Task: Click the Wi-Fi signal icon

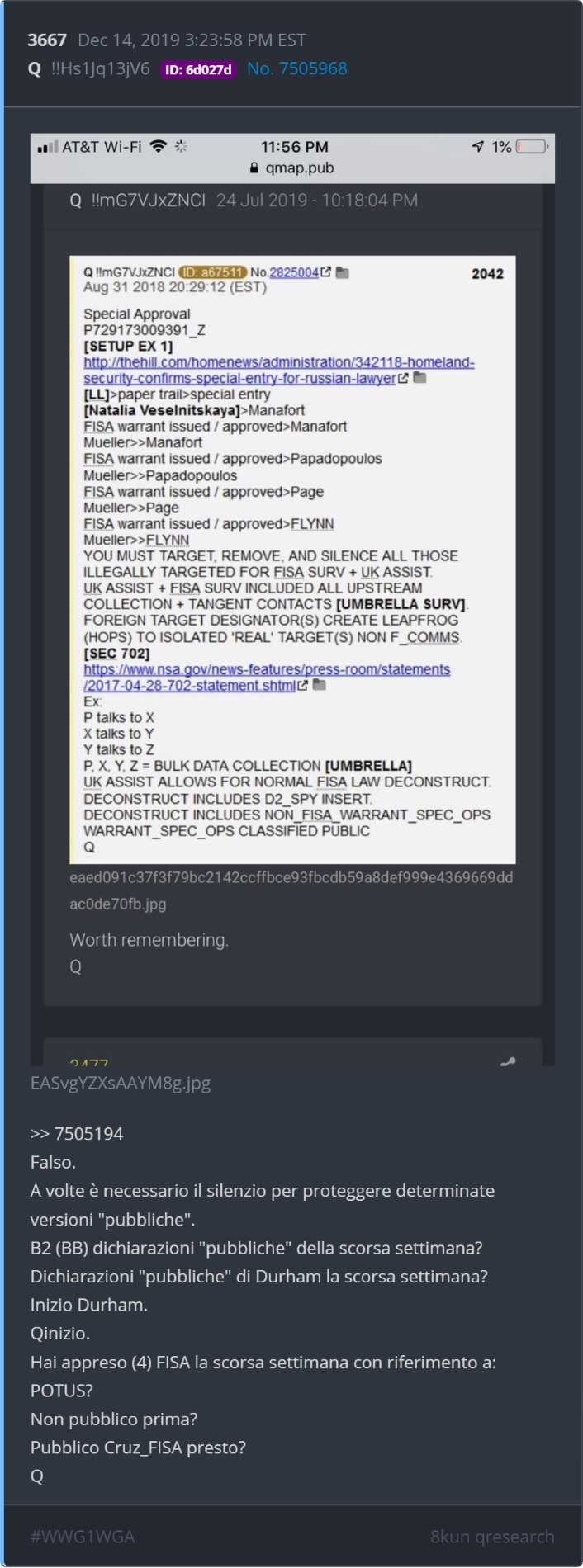Action: (x=159, y=147)
